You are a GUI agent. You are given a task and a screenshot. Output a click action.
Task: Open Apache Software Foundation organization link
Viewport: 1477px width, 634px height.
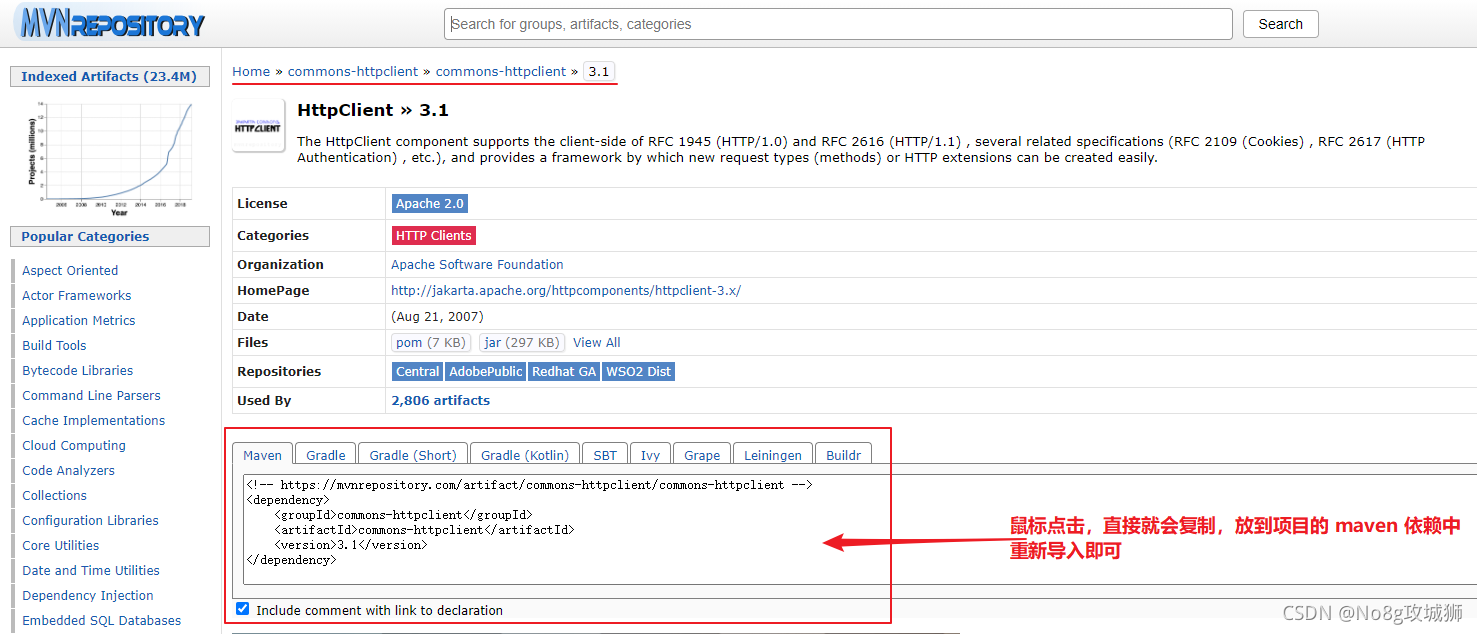pyautogui.click(x=477, y=264)
